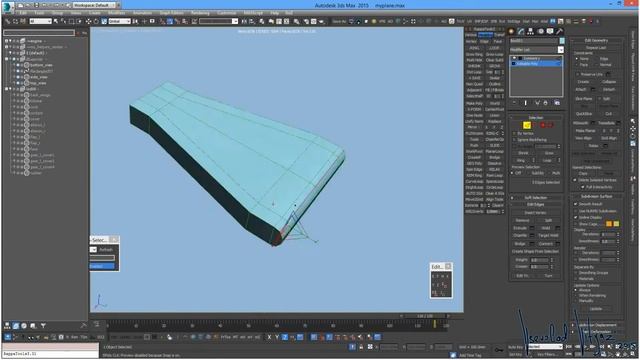Click the first Show Cage color swatch
This screenshot has width=640, height=360.
pyautogui.click(x=609, y=224)
